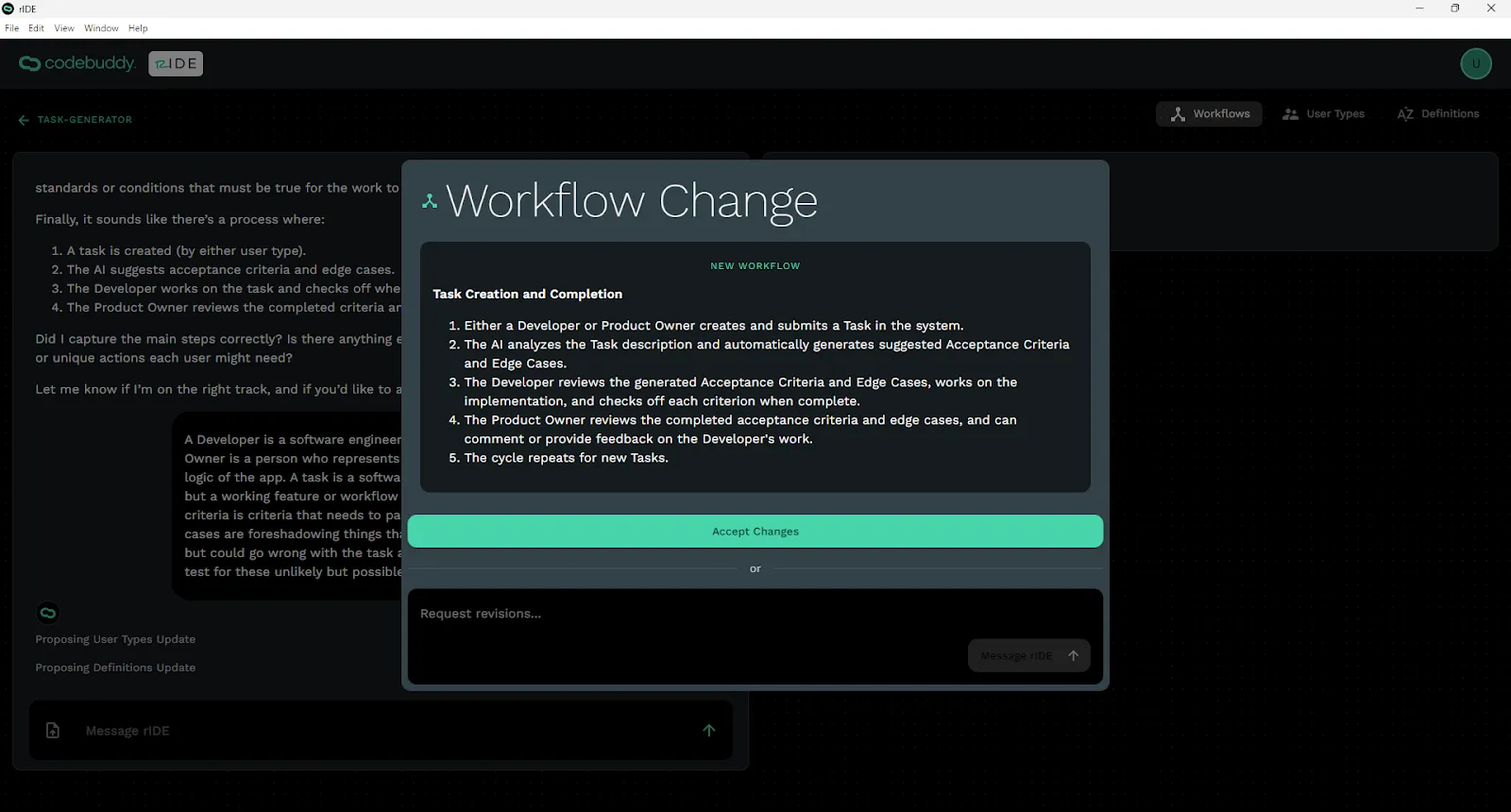
Task: Click the Task Creation and Completion heading
Action: coord(527,295)
